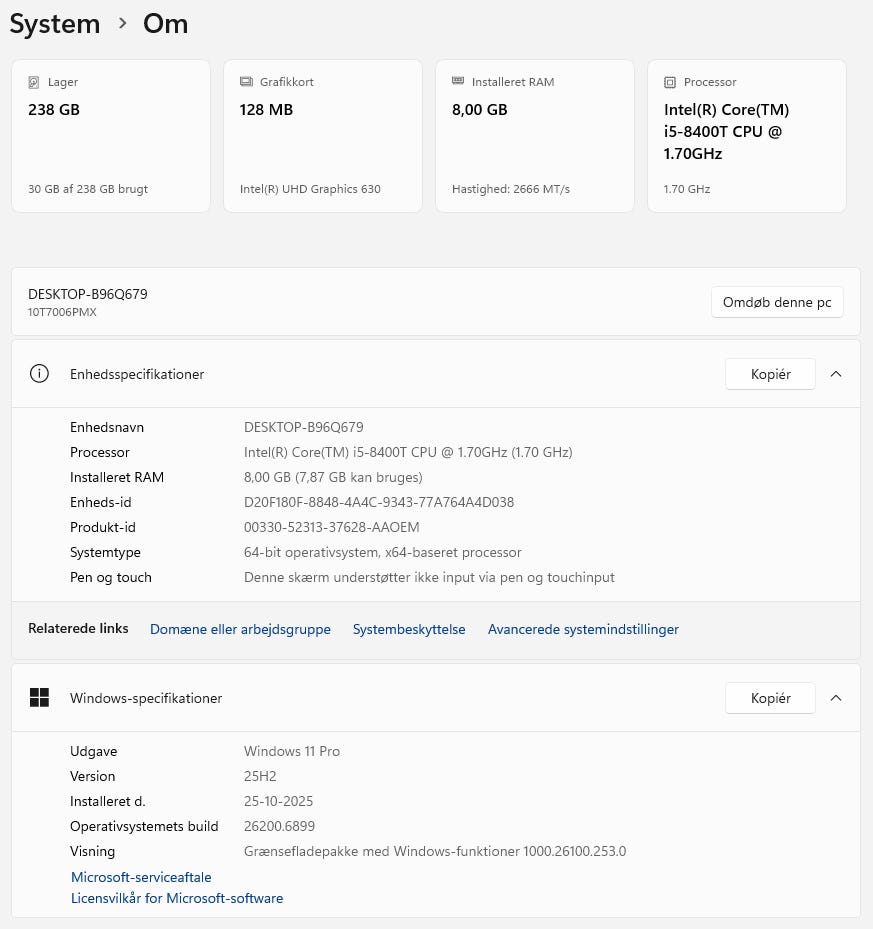This screenshot has width=873, height=929.
Task: Click the graphics card (Grafikkort) icon
Action: [x=246, y=82]
